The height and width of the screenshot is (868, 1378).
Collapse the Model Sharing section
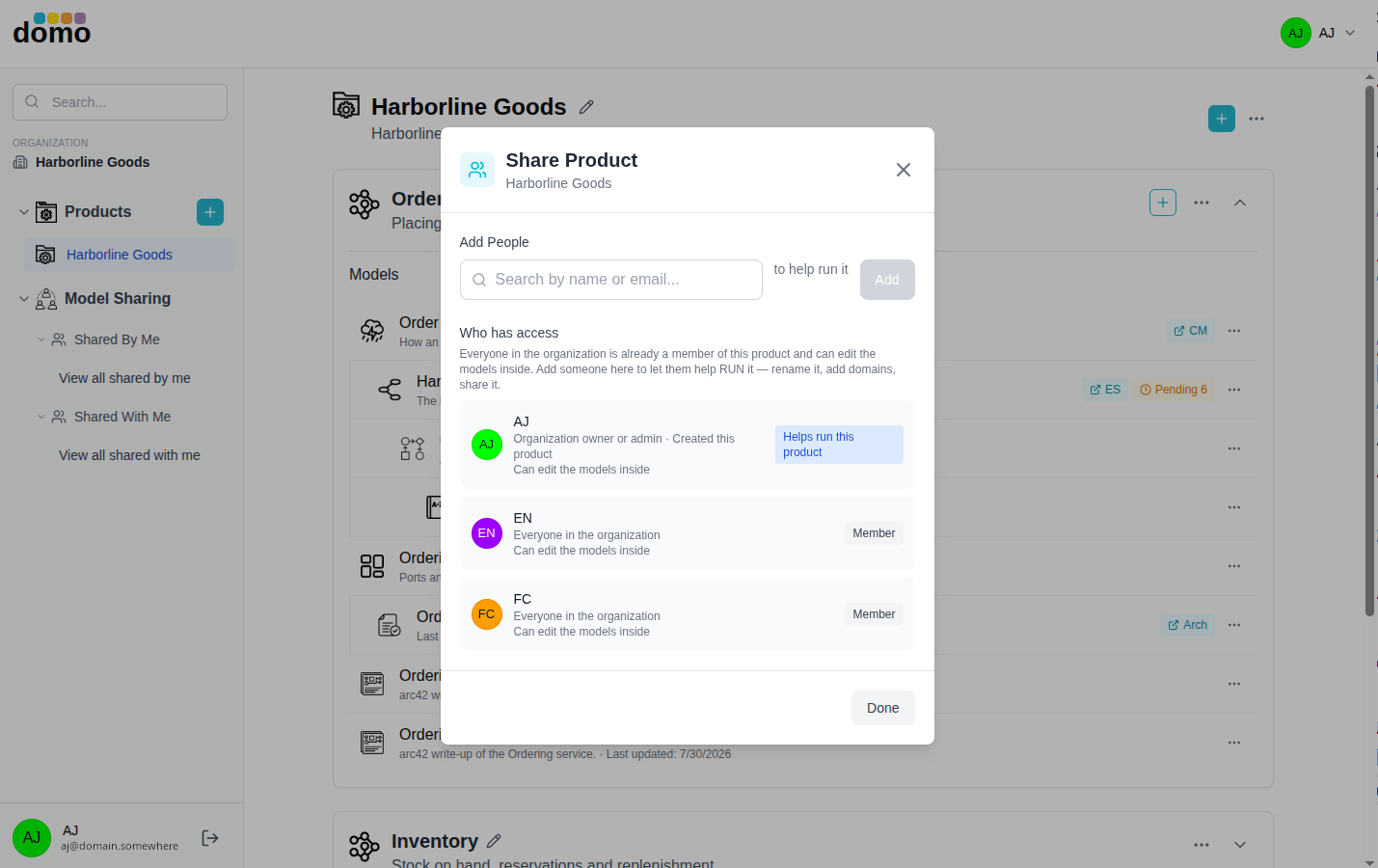pos(24,299)
